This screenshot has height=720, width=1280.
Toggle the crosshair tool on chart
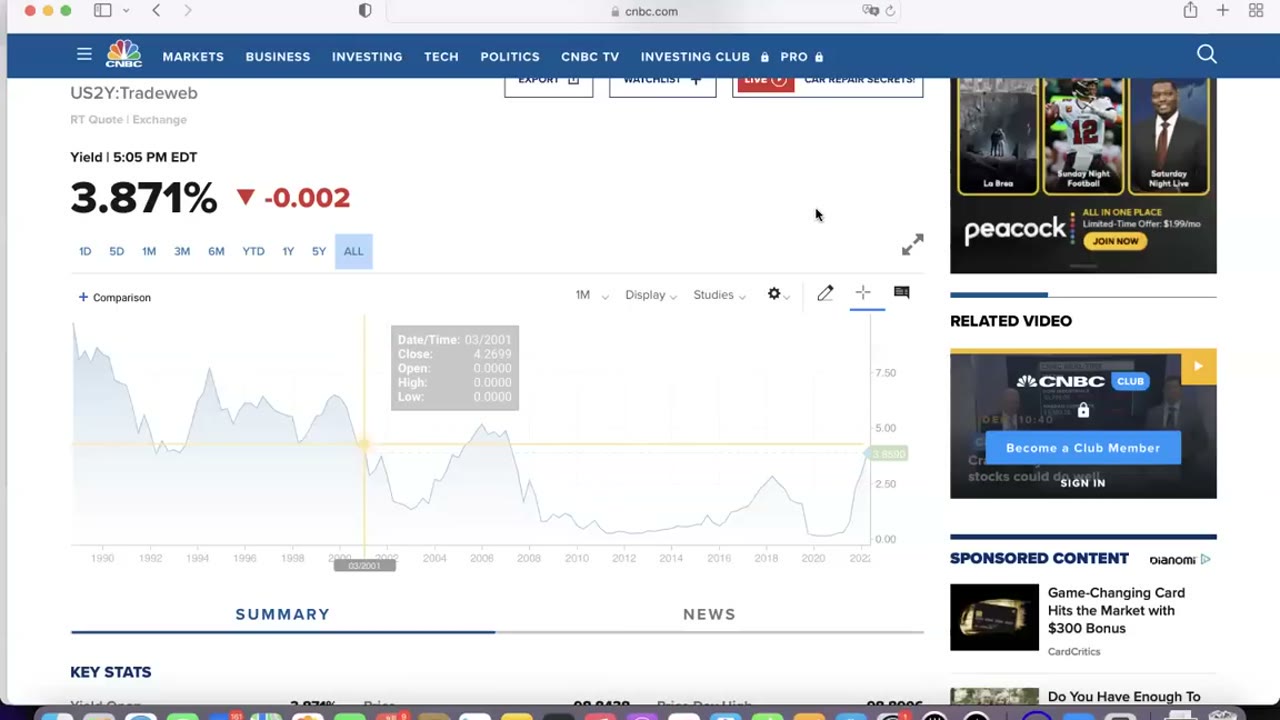pyautogui.click(x=863, y=292)
